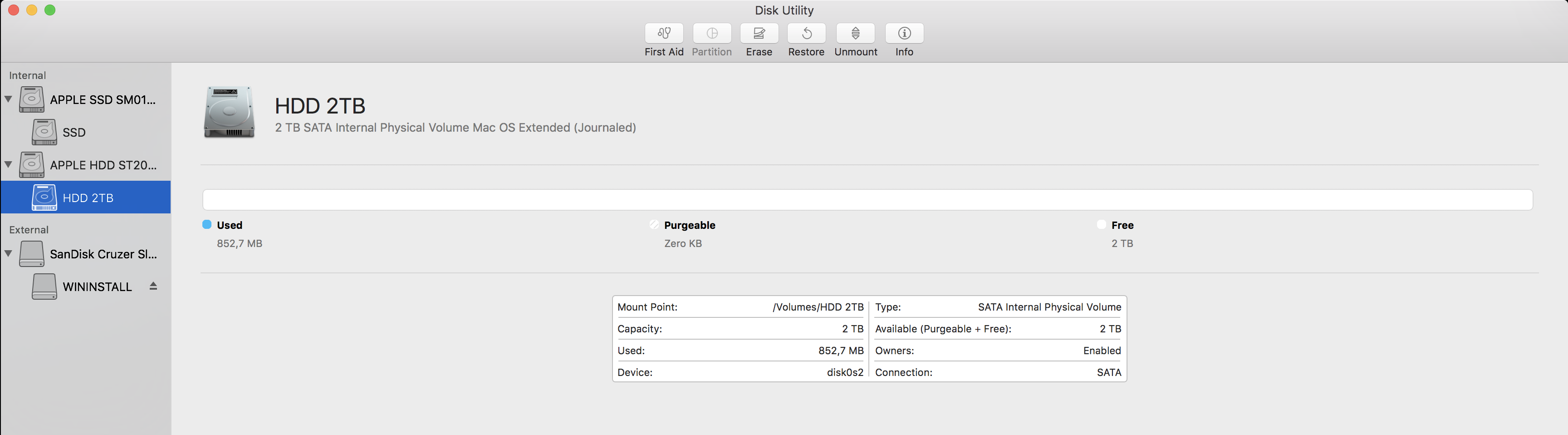The height and width of the screenshot is (435, 1568).
Task: Click the disk usage bar
Action: point(867,200)
